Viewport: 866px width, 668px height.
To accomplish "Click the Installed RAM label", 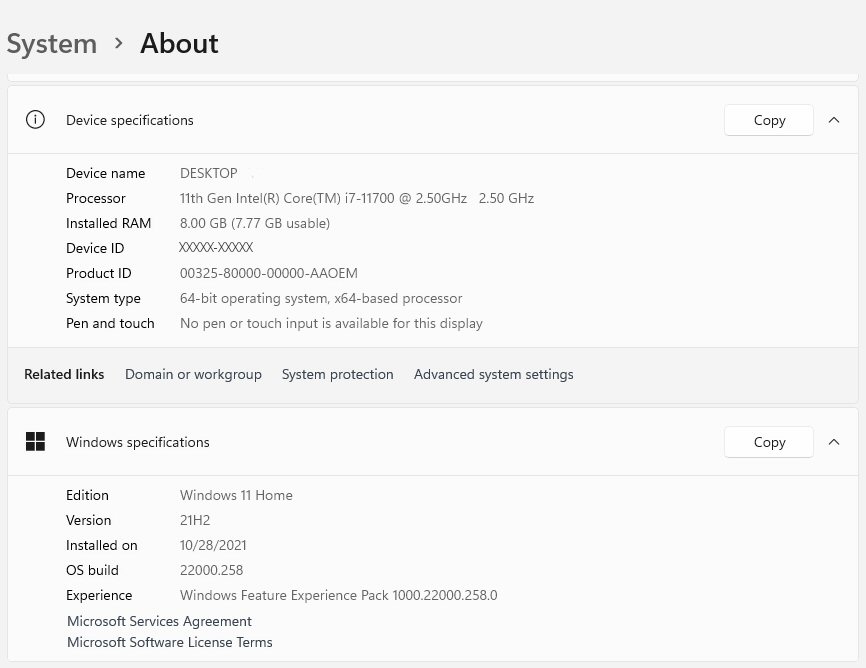I will click(x=108, y=223).
